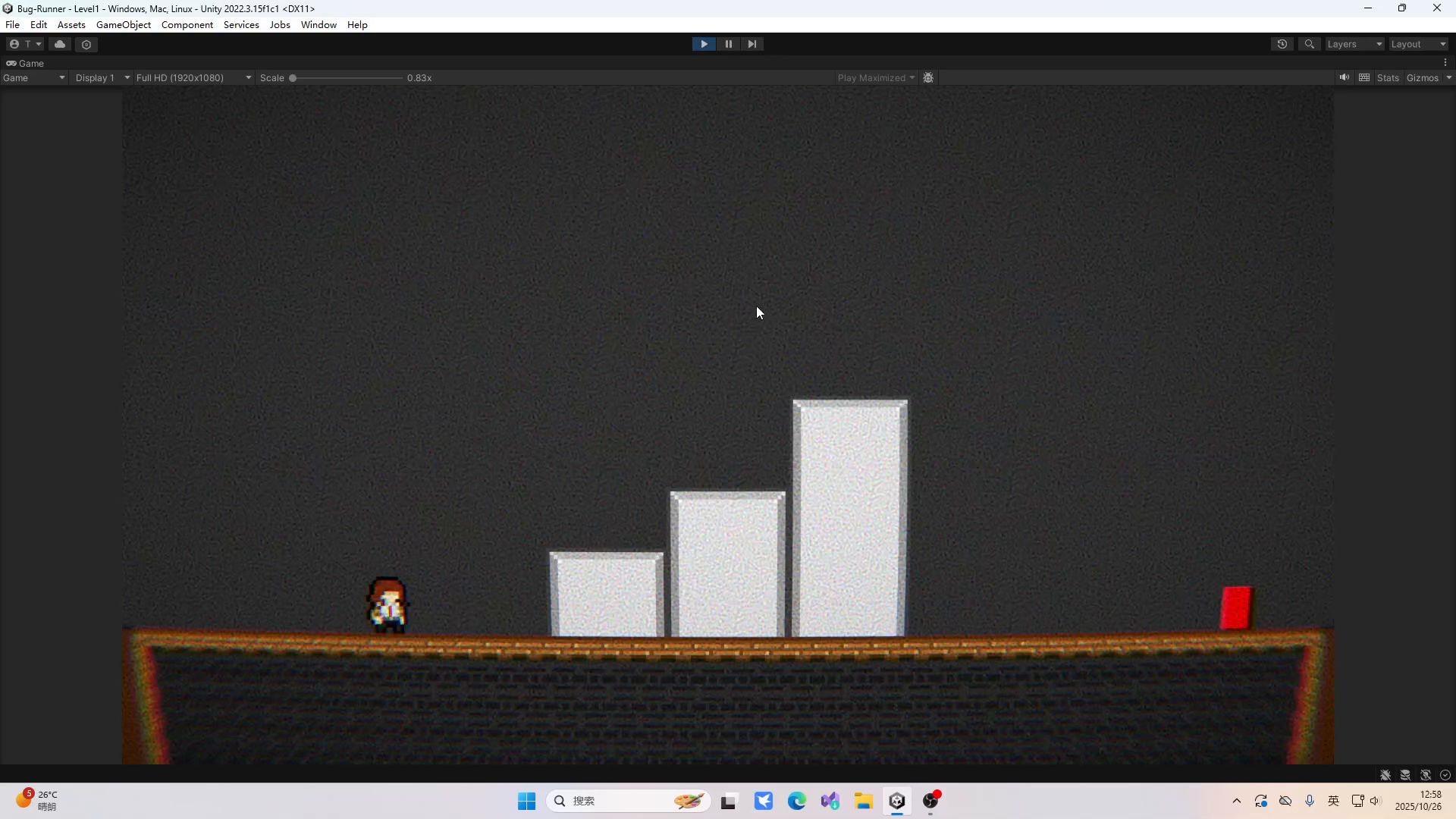Image resolution: width=1456 pixels, height=819 pixels.
Task: Toggle Gizmos visibility in Game view
Action: pyautogui.click(x=1422, y=77)
